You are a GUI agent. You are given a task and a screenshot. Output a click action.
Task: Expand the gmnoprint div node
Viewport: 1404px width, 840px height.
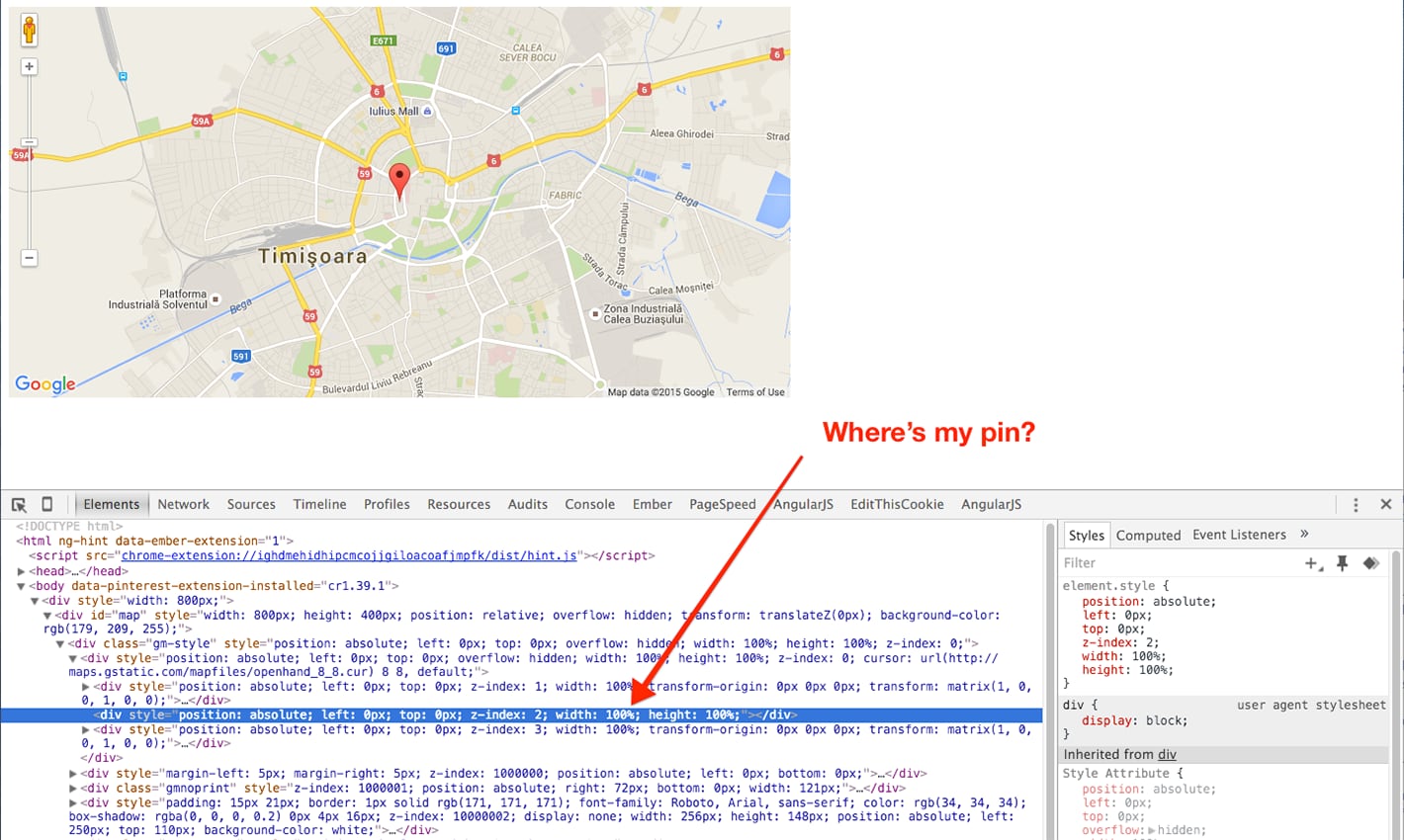point(73,789)
